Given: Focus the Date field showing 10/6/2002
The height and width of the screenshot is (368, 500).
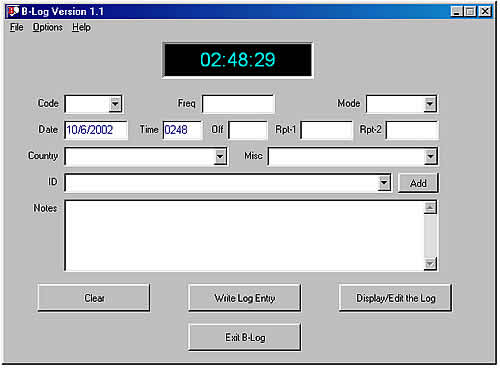Looking at the screenshot, I should 96,130.
